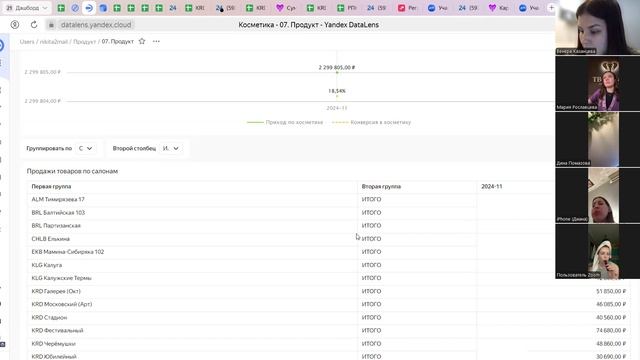The height and width of the screenshot is (360, 640).
Task: Toggle the Конверсия в косметику legend series
Action: coord(380,122)
